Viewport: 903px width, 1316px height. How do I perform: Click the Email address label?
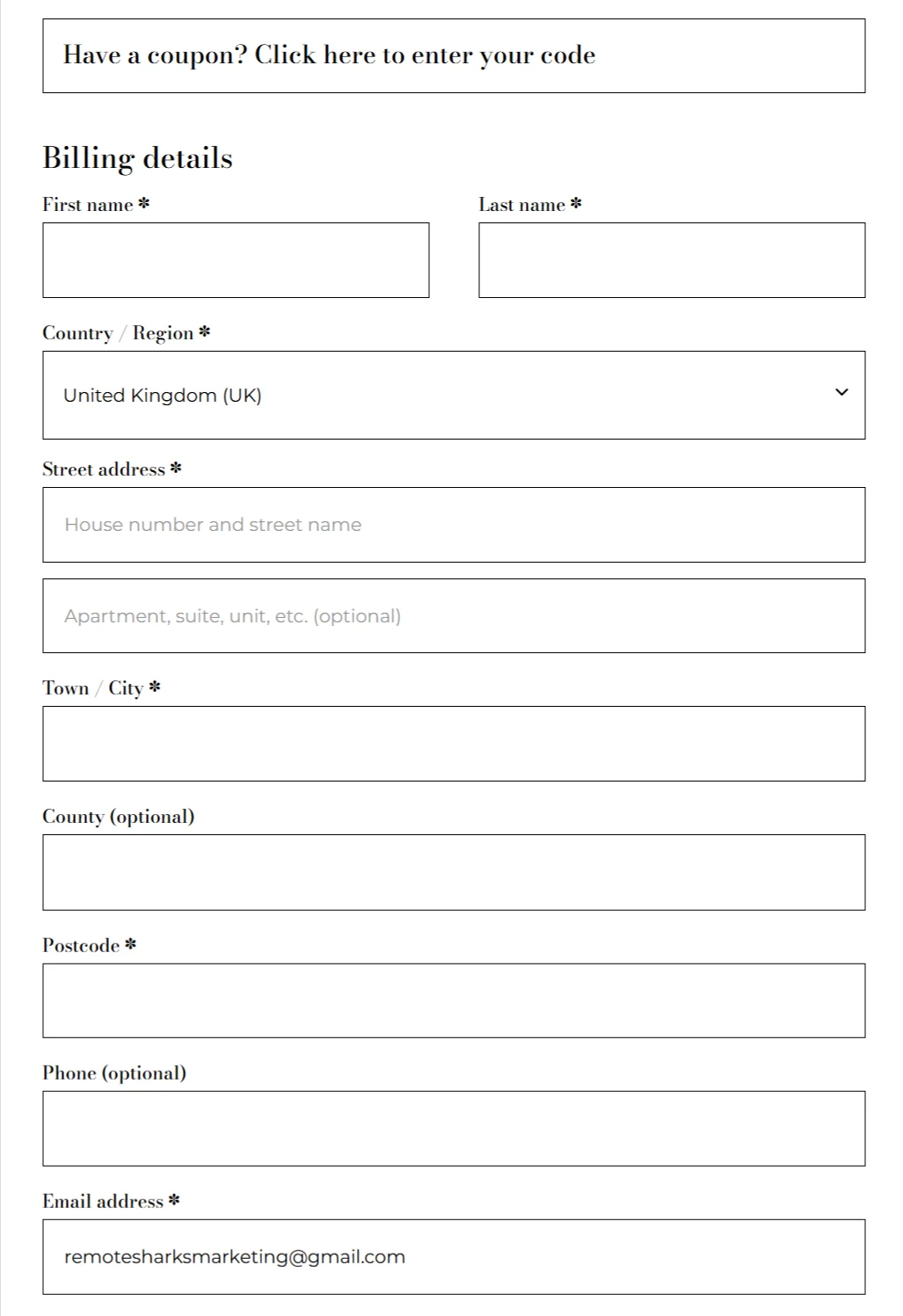pos(103,1202)
